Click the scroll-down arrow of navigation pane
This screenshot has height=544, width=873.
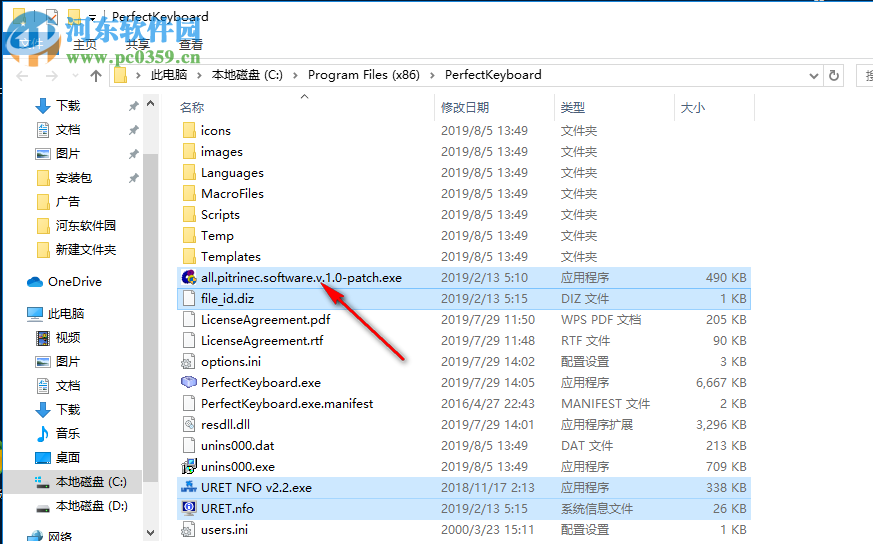click(x=150, y=533)
